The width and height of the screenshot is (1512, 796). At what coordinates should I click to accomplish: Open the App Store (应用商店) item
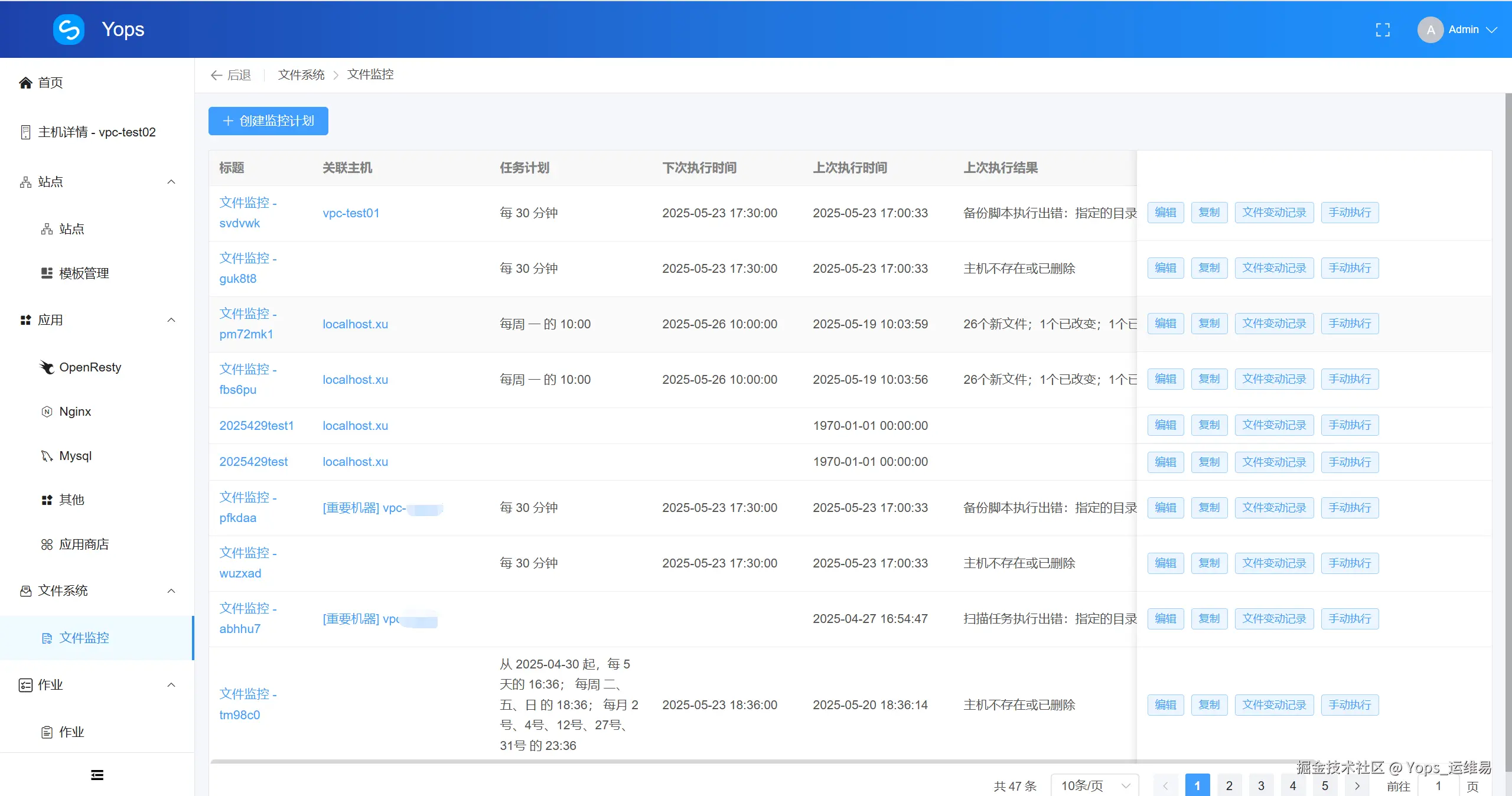(x=84, y=544)
